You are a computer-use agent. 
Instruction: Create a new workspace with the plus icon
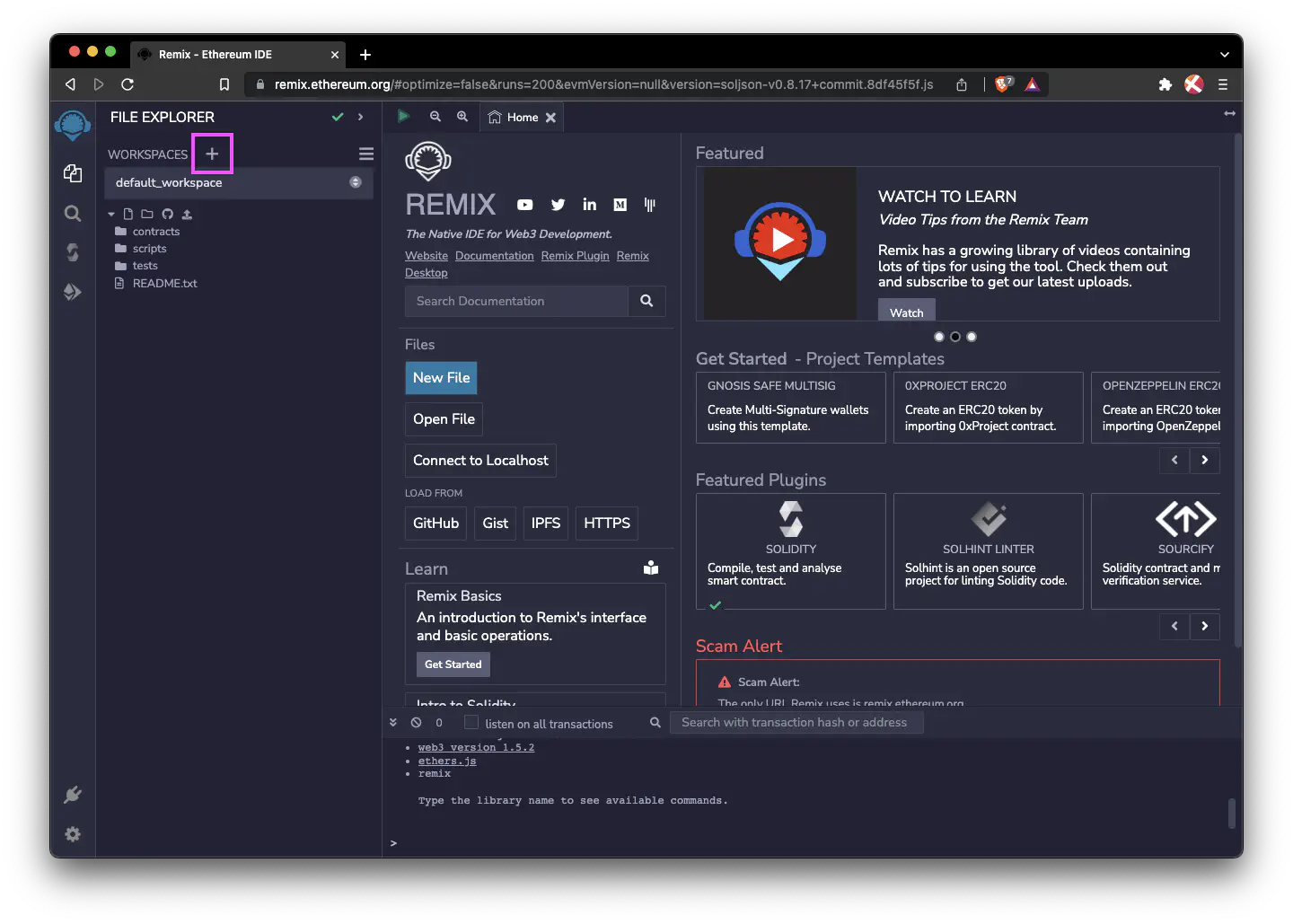coord(212,154)
